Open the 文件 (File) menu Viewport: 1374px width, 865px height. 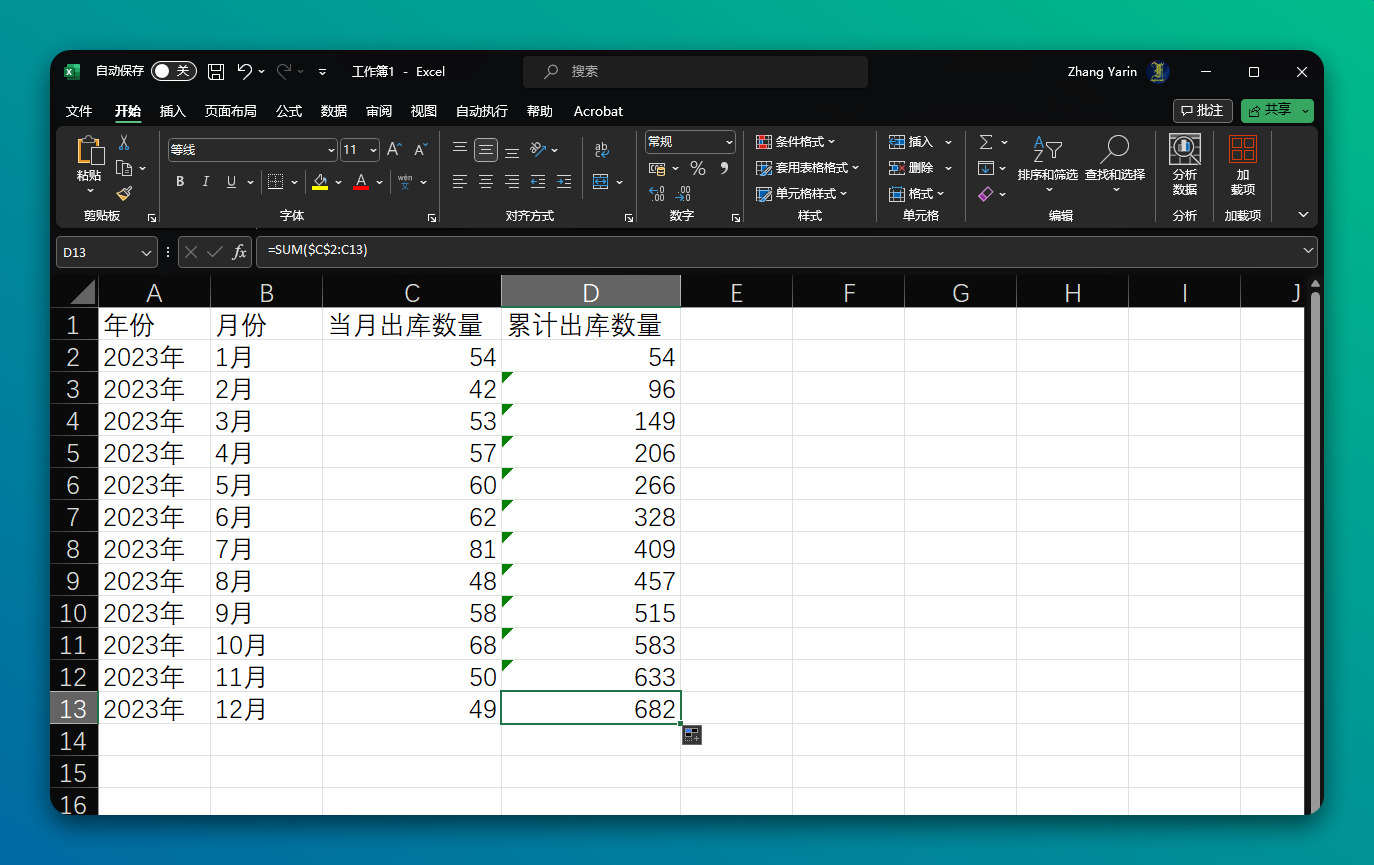pos(79,111)
